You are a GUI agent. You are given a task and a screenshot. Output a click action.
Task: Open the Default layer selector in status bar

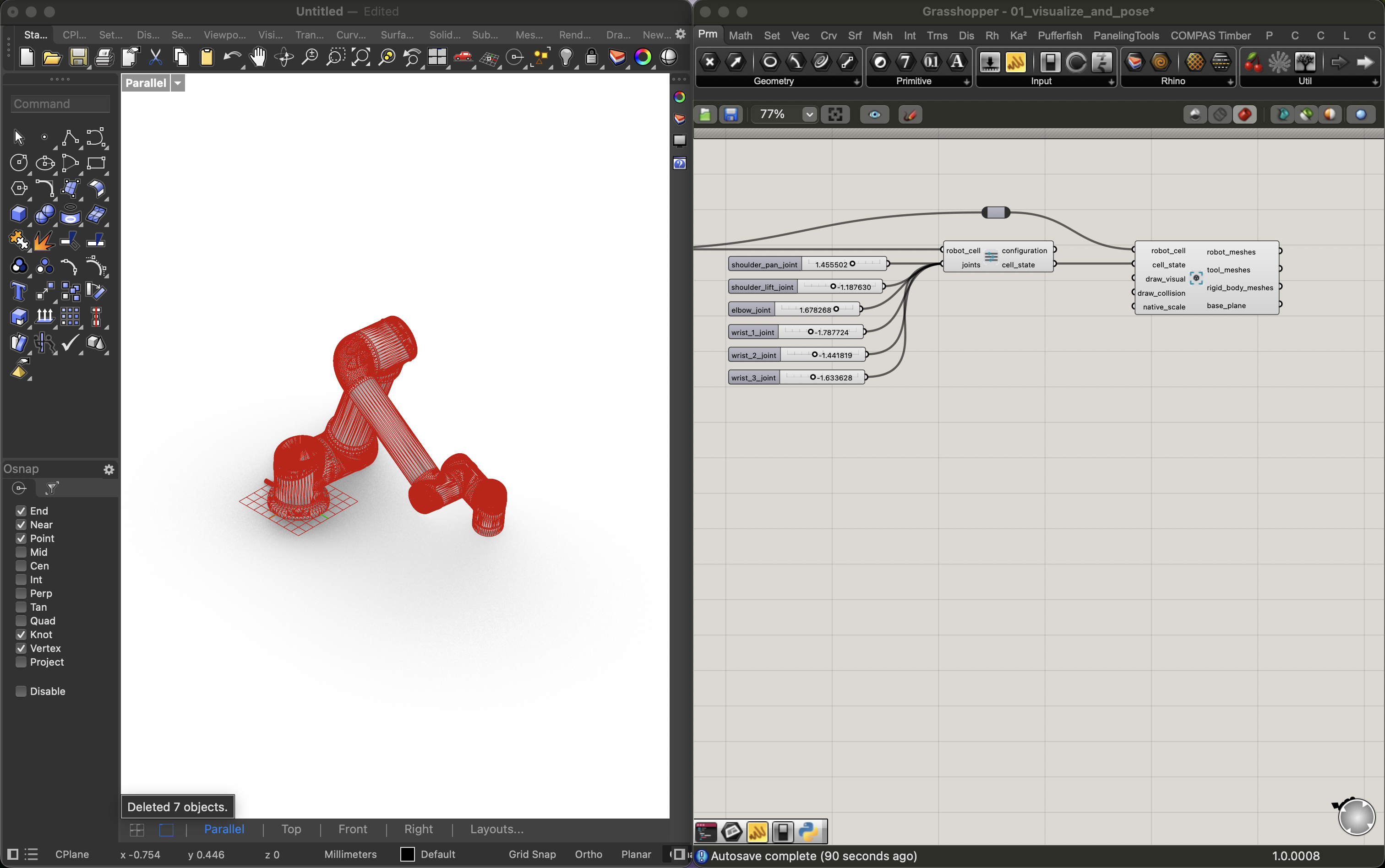pos(428,854)
